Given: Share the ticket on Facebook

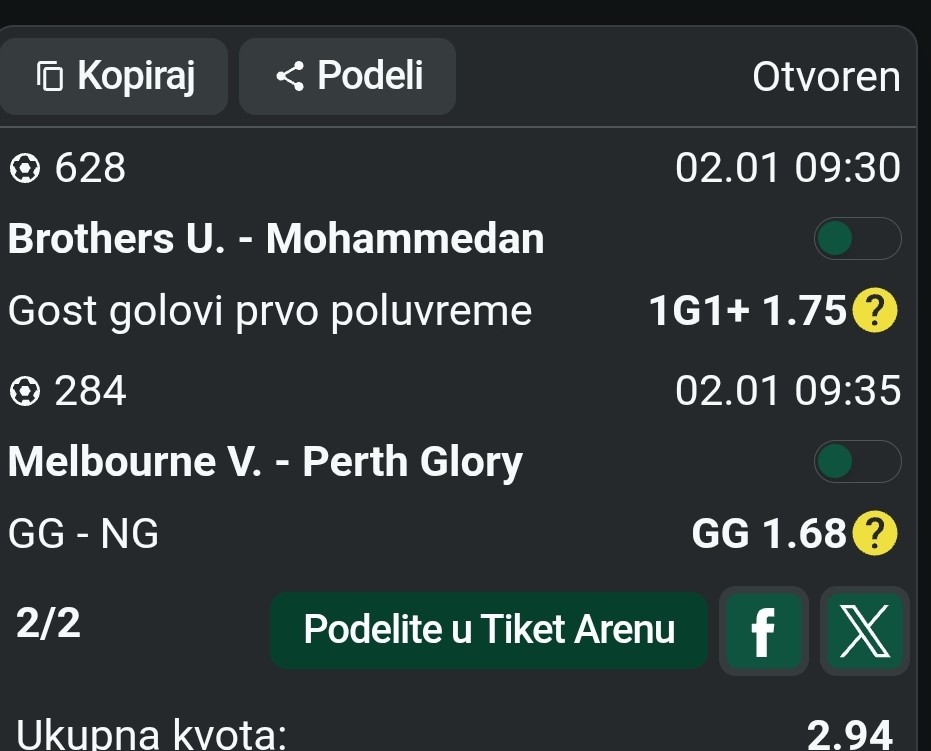Looking at the screenshot, I should click(x=763, y=631).
